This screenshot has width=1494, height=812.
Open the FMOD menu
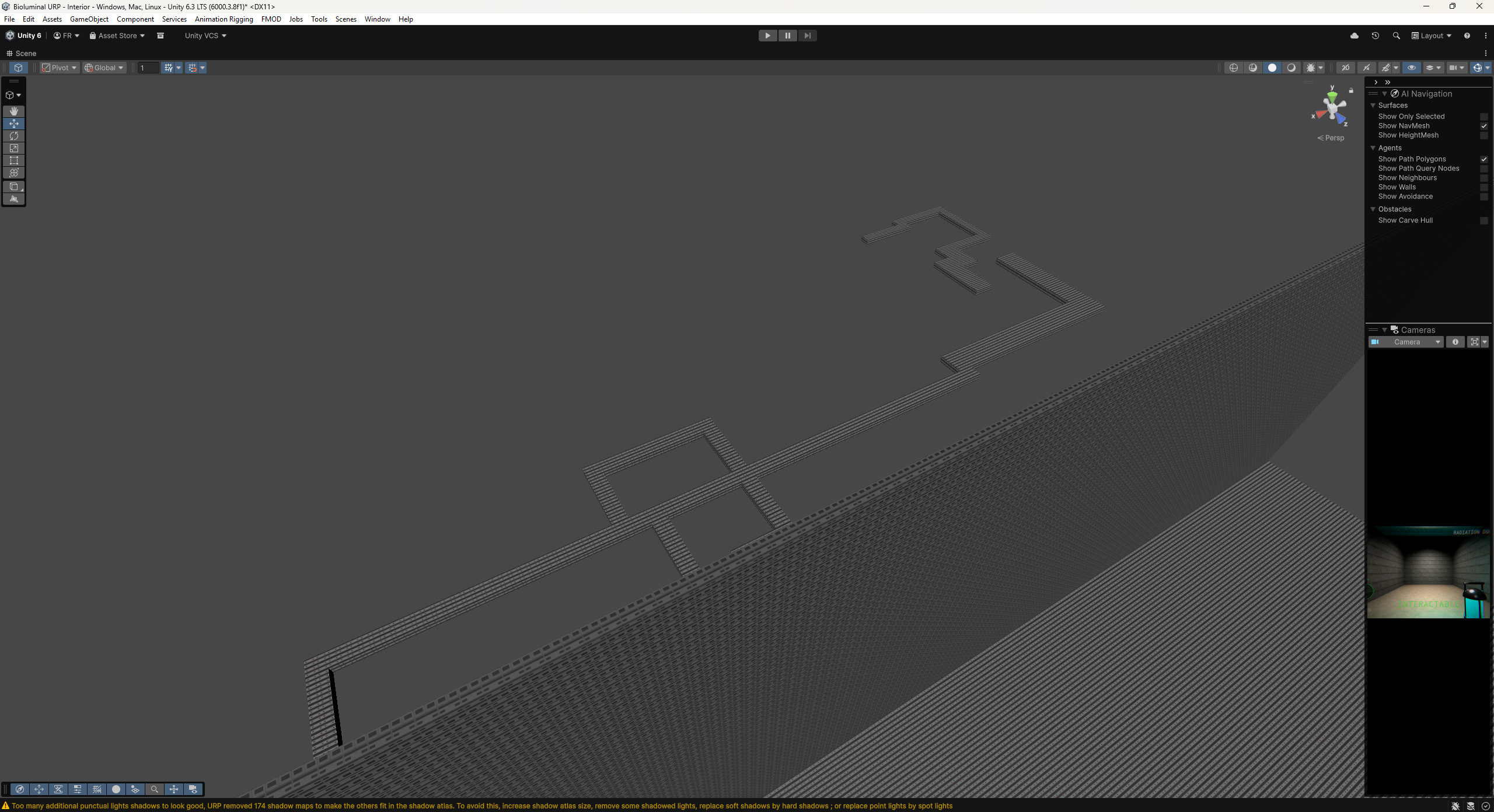coord(271,19)
